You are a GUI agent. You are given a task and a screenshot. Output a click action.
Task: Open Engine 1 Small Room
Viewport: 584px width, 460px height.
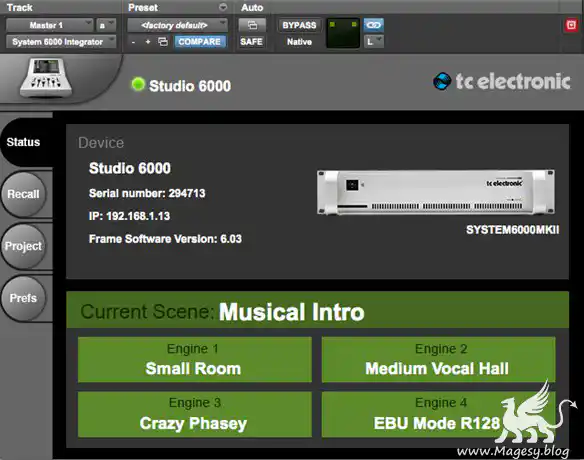[x=194, y=359]
